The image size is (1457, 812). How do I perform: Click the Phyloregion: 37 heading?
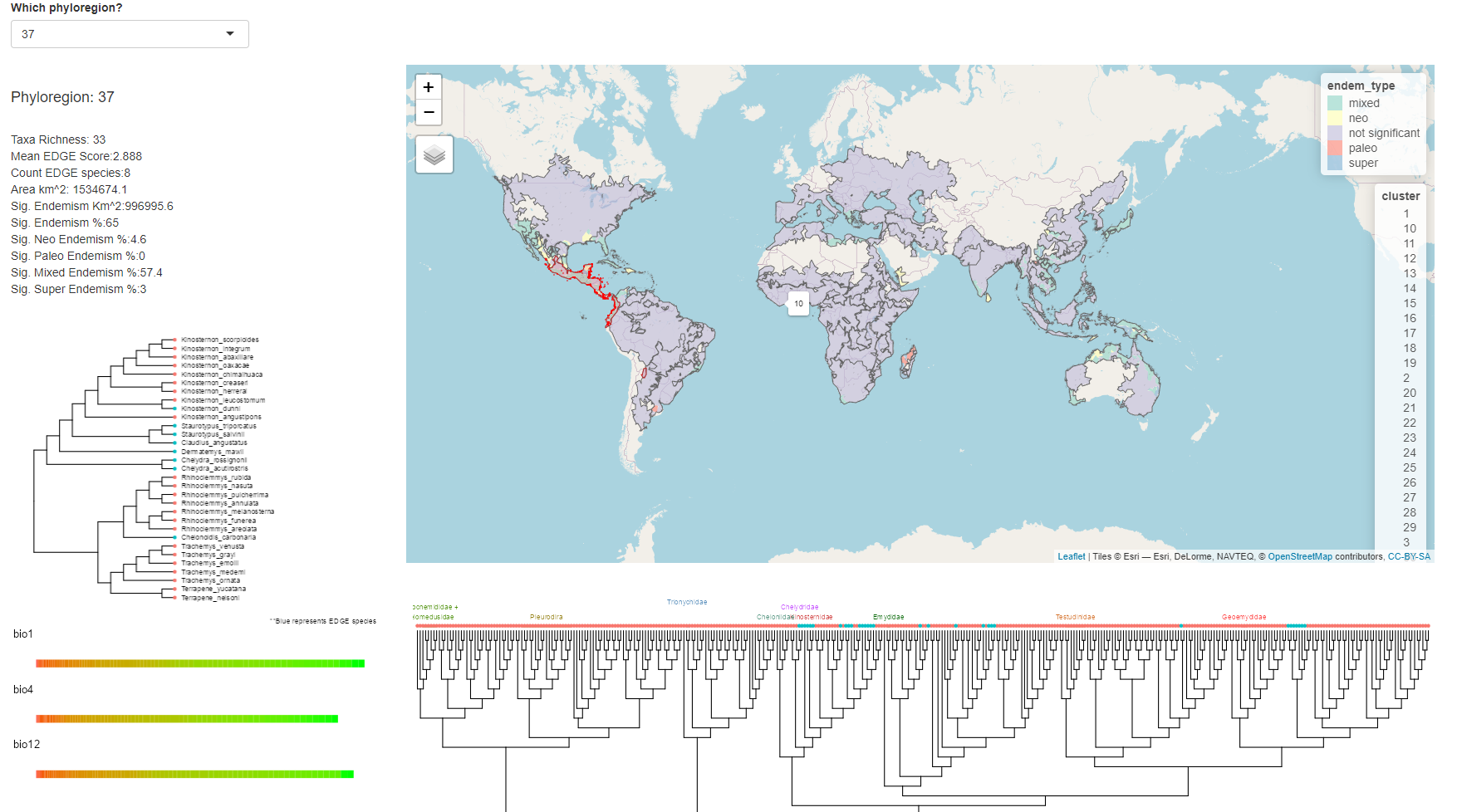coord(62,97)
